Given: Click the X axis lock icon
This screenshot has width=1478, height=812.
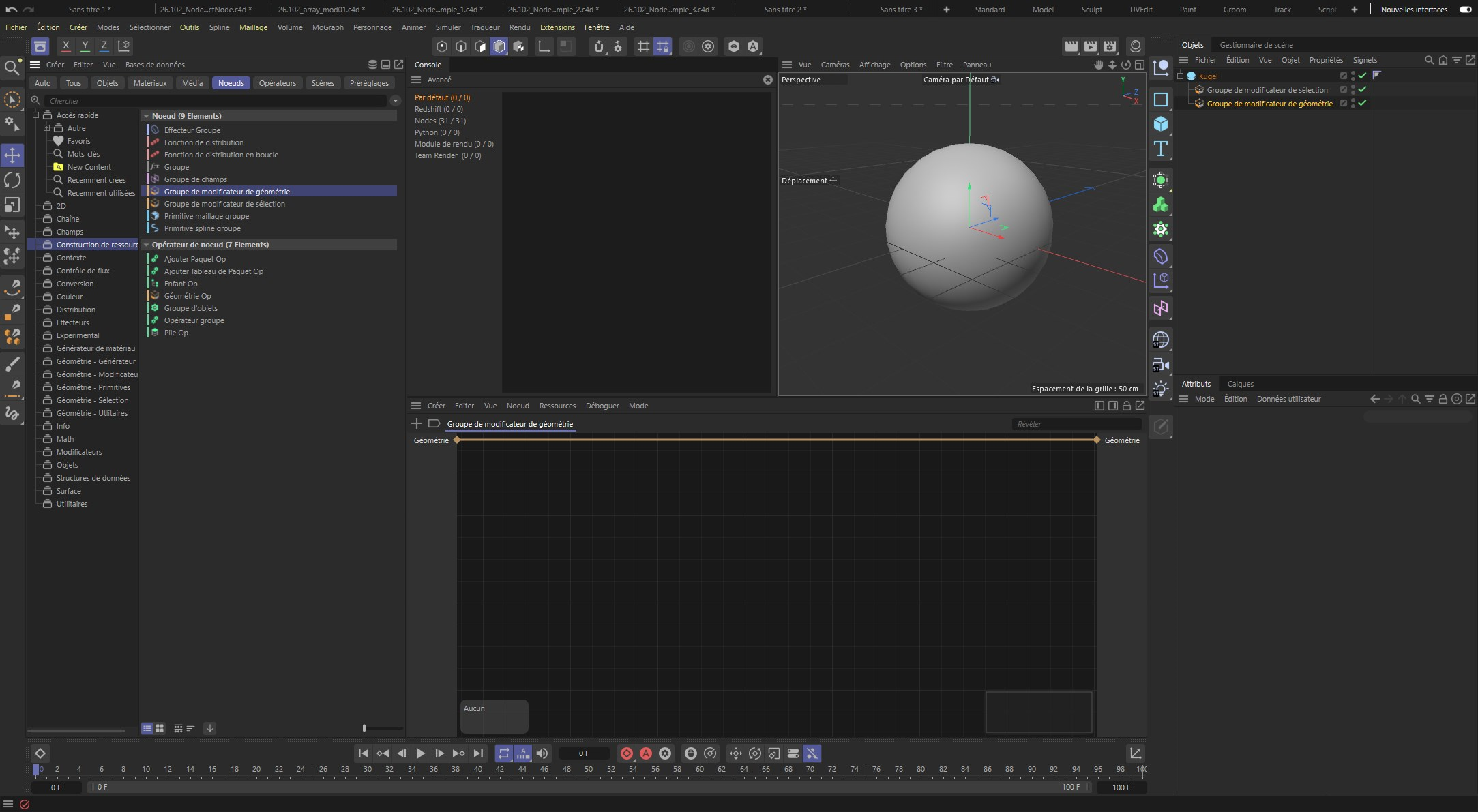Looking at the screenshot, I should pos(65,46).
